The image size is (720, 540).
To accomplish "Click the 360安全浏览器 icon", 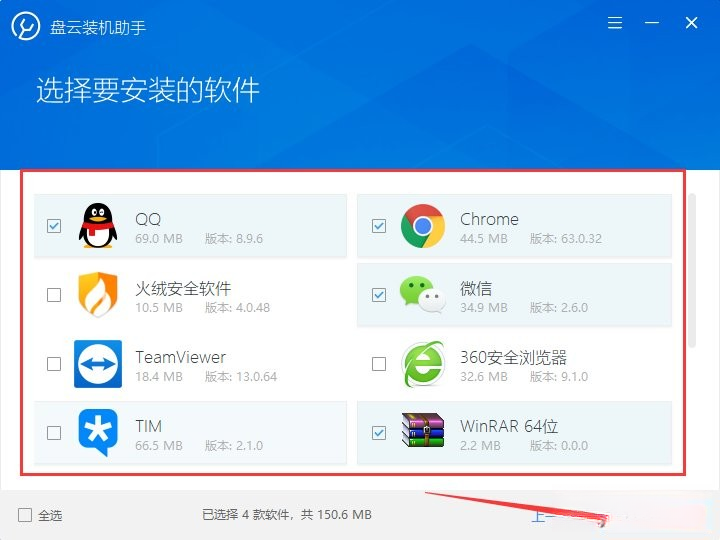I will [x=423, y=364].
